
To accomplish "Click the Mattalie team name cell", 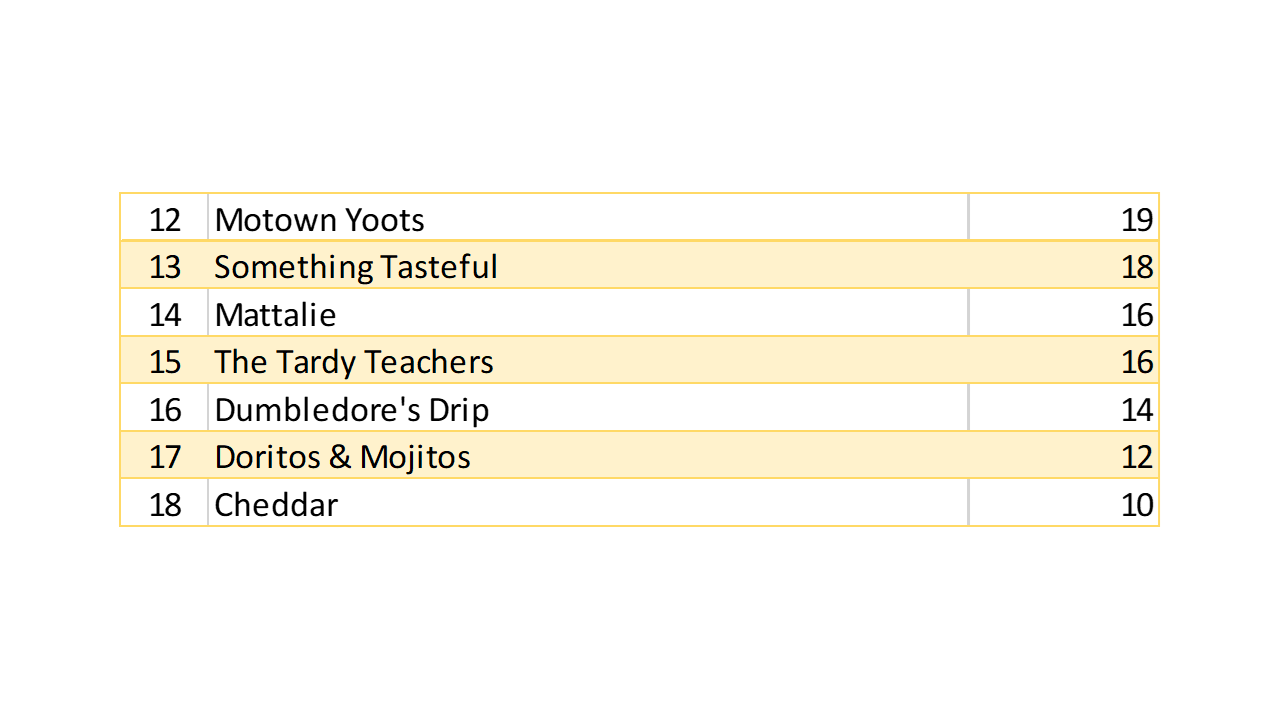I will coord(276,315).
